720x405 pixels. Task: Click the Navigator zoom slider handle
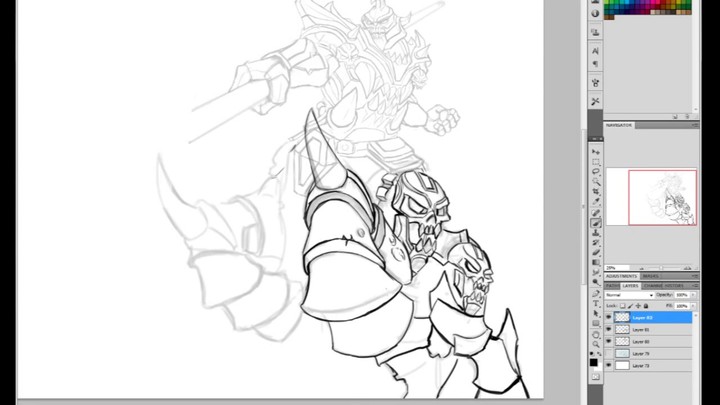[661, 268]
